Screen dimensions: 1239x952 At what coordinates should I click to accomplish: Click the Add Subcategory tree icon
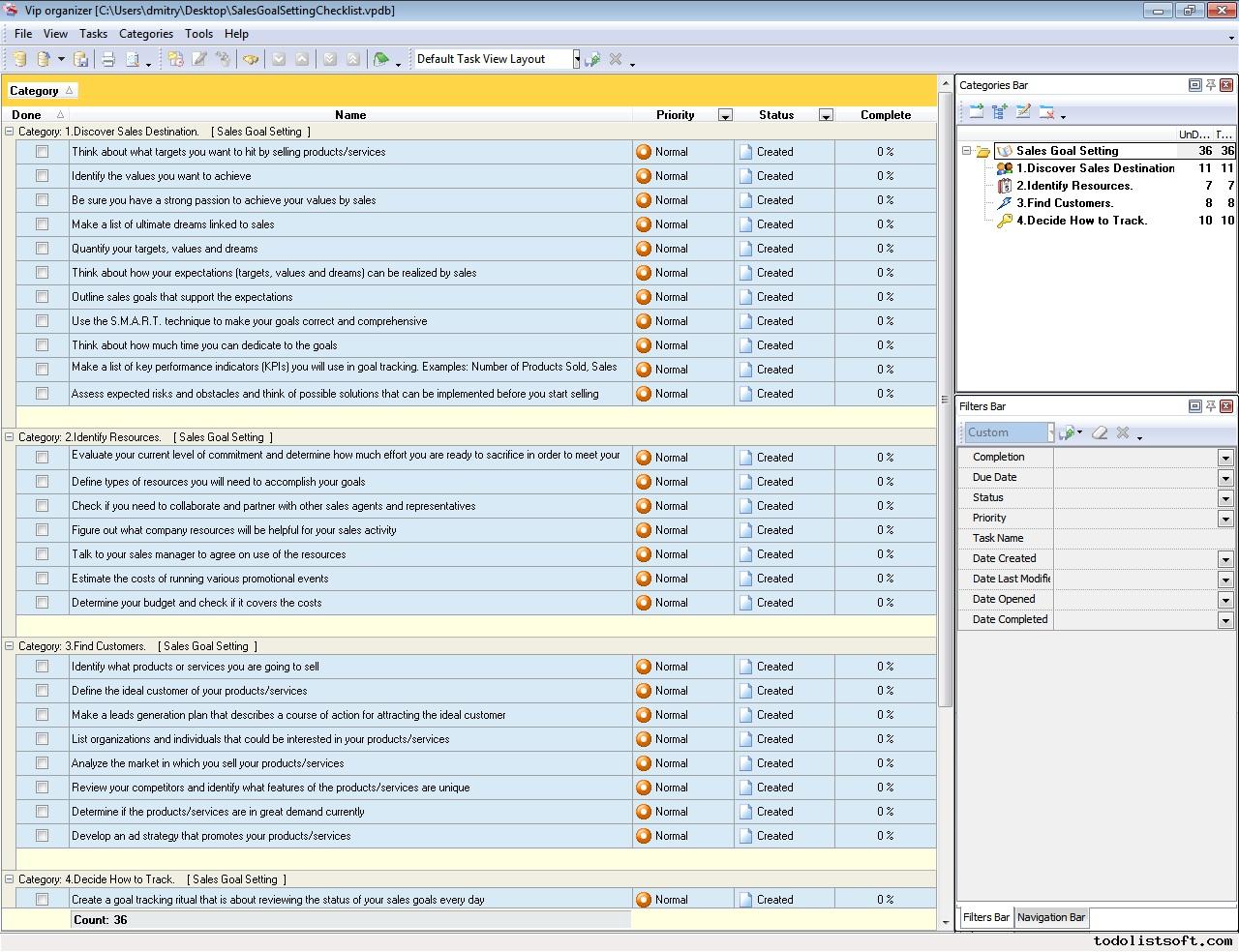(x=1000, y=112)
